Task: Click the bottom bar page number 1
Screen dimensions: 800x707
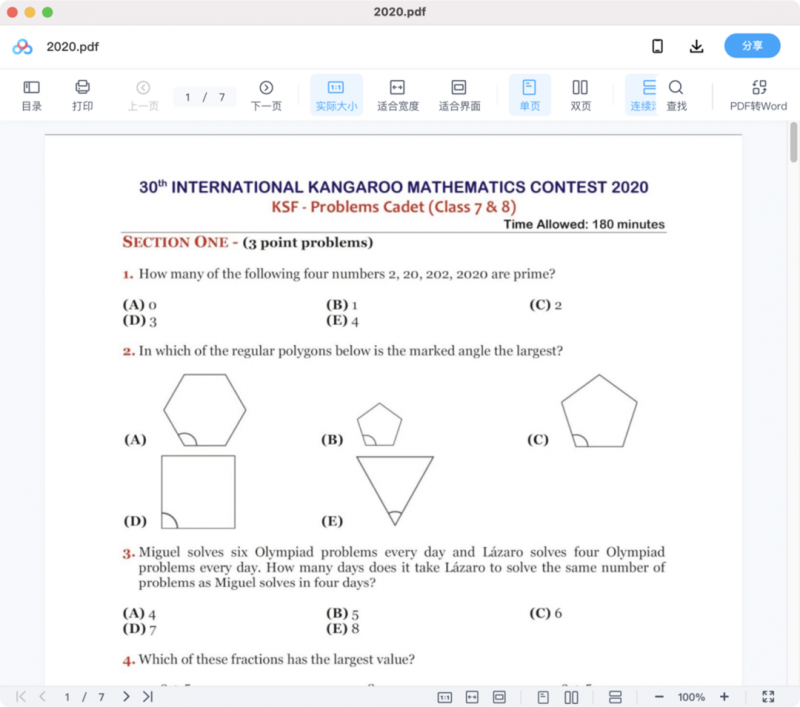Action: pyautogui.click(x=67, y=697)
